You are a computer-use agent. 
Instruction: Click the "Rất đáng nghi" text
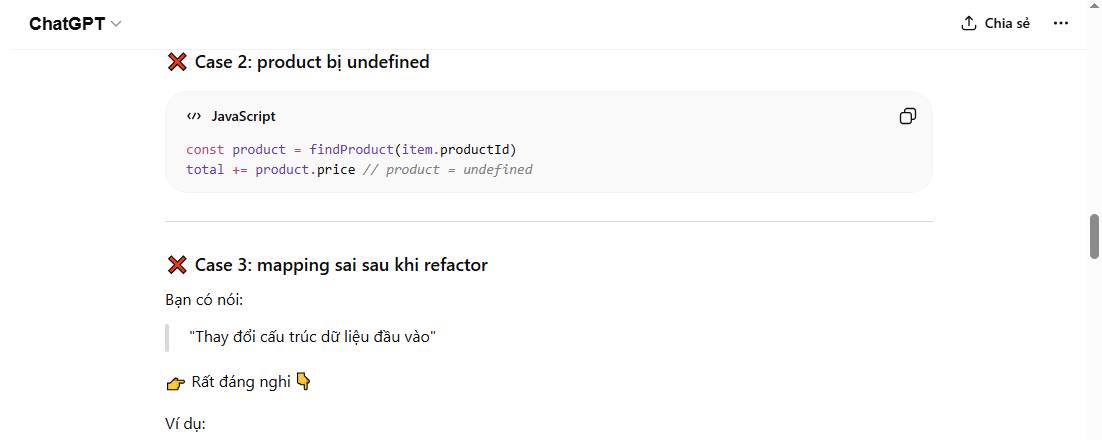[x=241, y=382]
